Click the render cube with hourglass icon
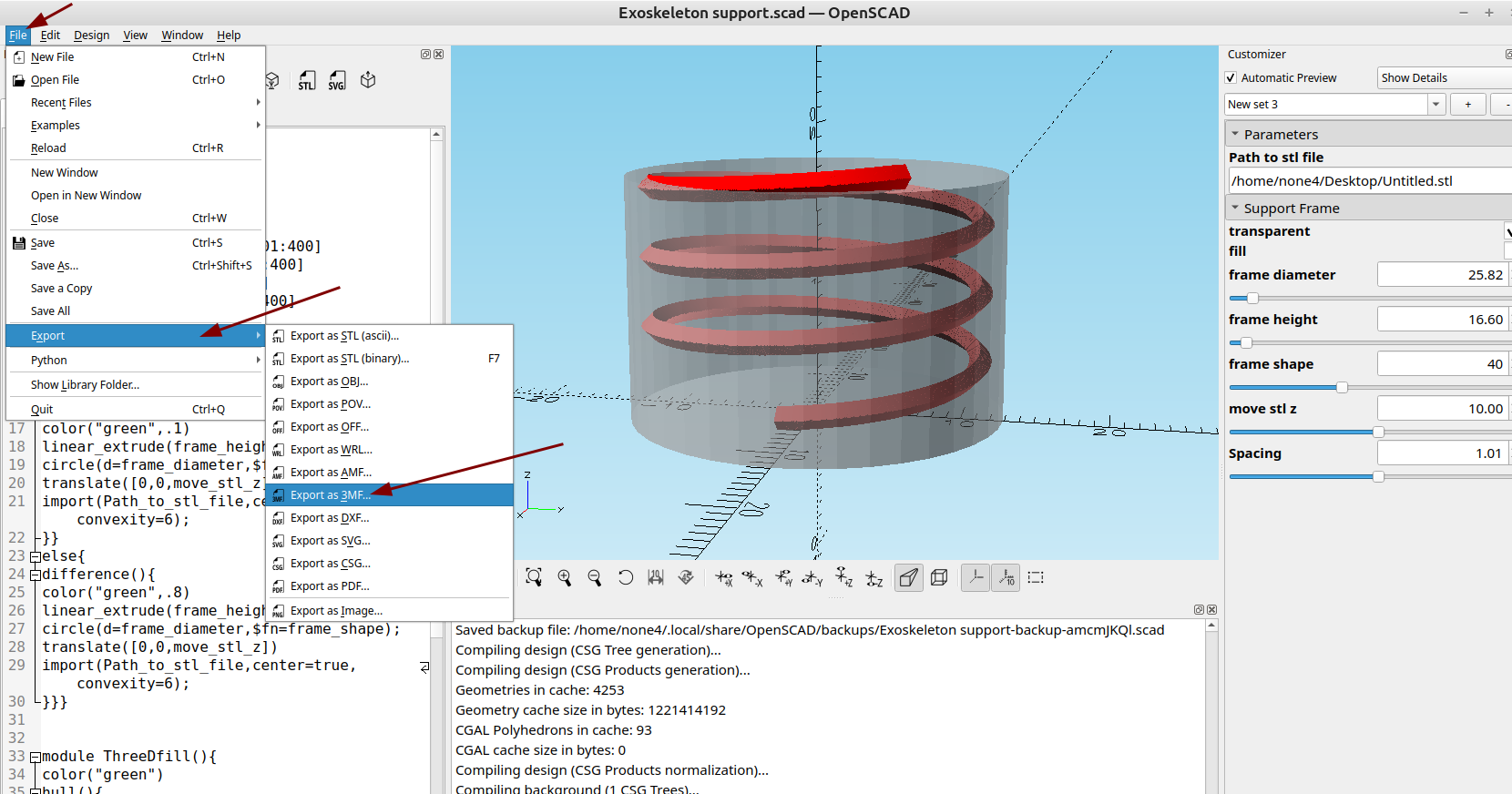The image size is (1512, 794). tap(271, 80)
